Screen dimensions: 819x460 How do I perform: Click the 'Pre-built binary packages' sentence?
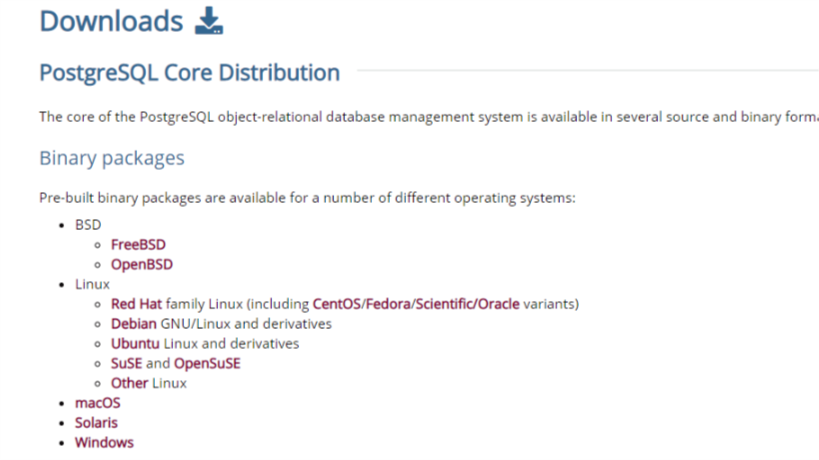coord(307,198)
